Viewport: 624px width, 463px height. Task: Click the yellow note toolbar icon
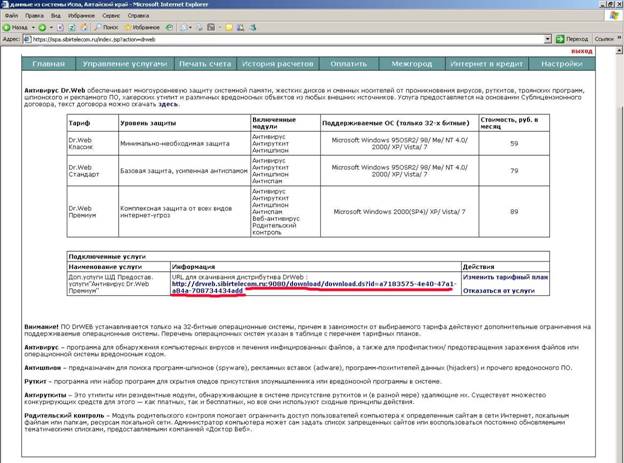[x=229, y=27]
